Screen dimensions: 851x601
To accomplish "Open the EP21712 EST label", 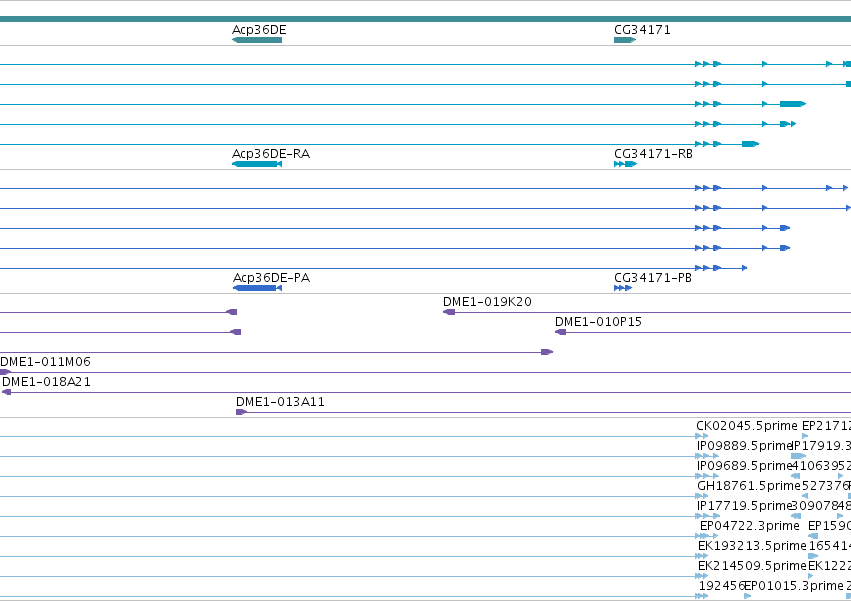I will [x=826, y=426].
